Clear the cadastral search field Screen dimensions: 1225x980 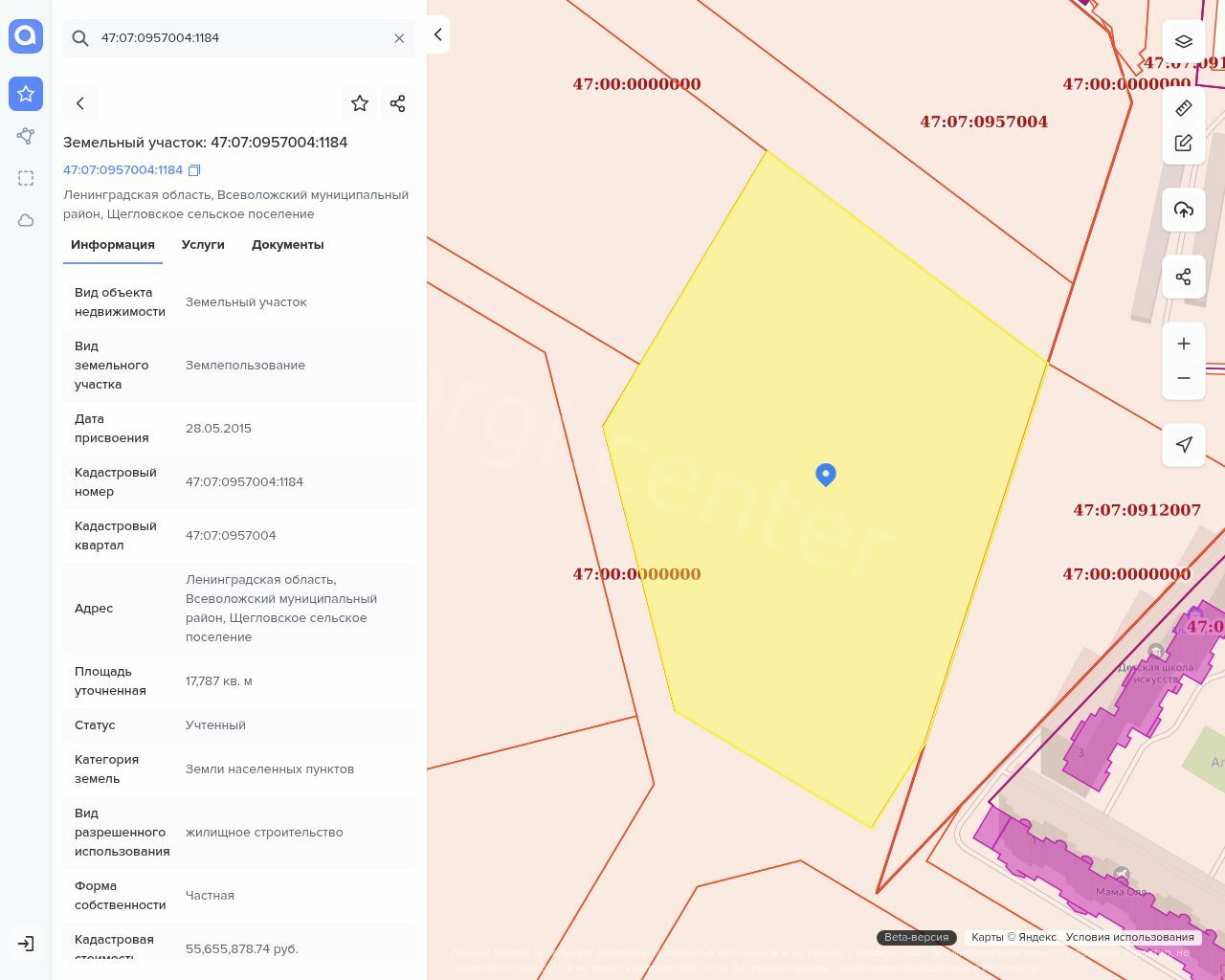tap(399, 38)
